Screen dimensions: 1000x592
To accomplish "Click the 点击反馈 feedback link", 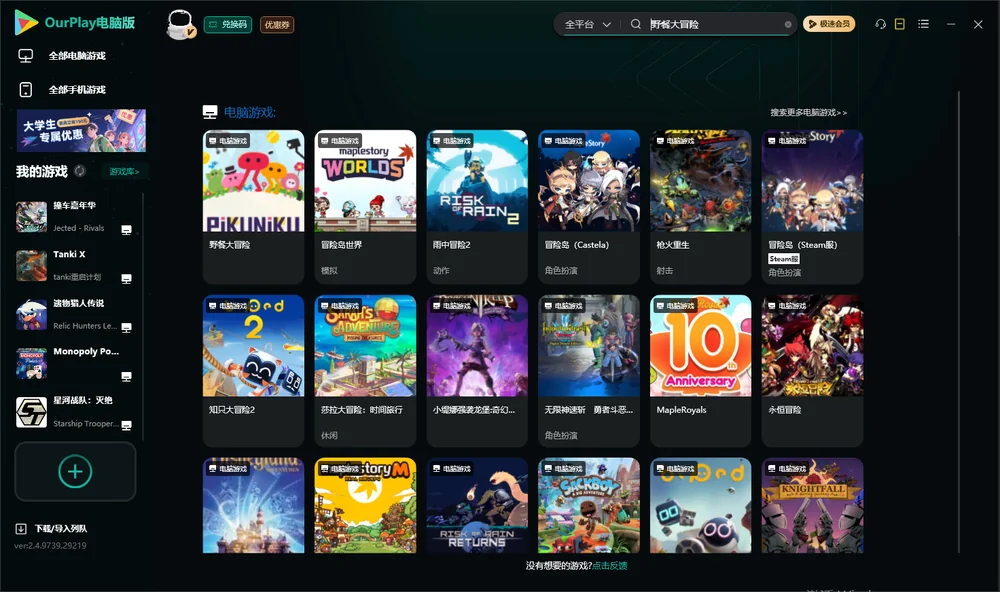I will (610, 565).
